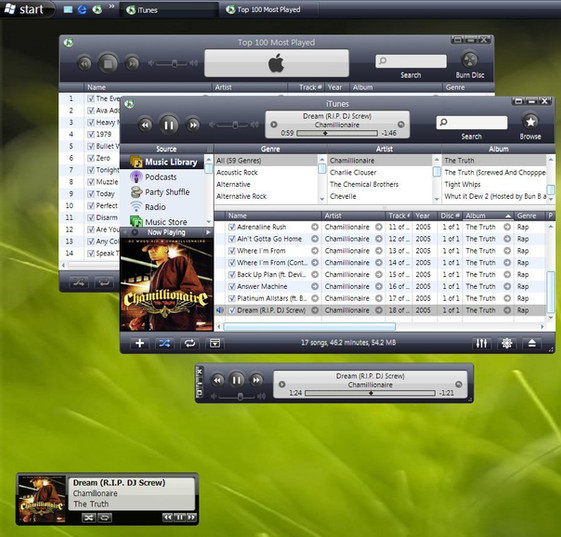Toggle shuffle in the main iTunes bottom bar
This screenshot has width=561, height=537.
point(165,343)
